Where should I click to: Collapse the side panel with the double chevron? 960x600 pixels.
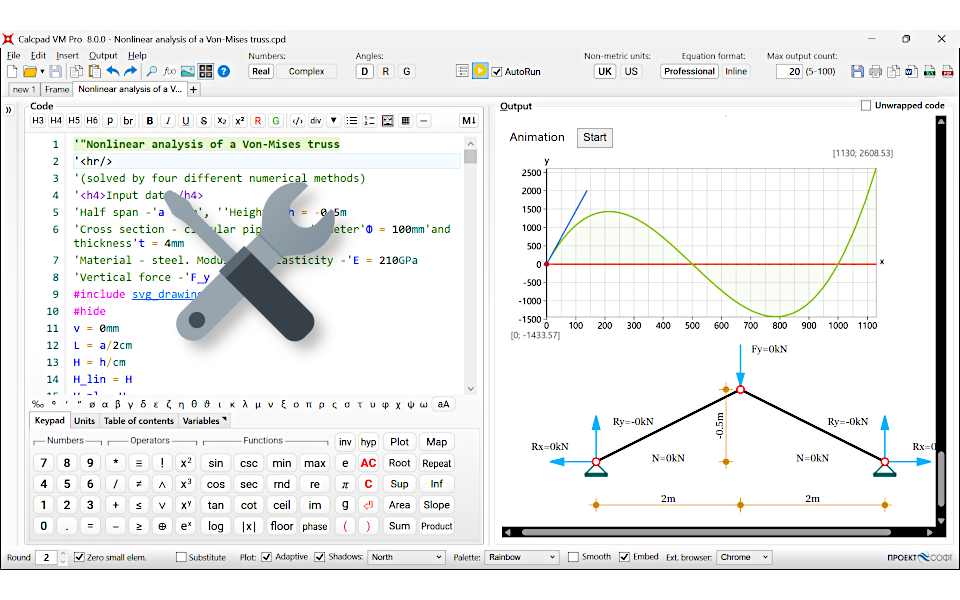(x=9, y=110)
